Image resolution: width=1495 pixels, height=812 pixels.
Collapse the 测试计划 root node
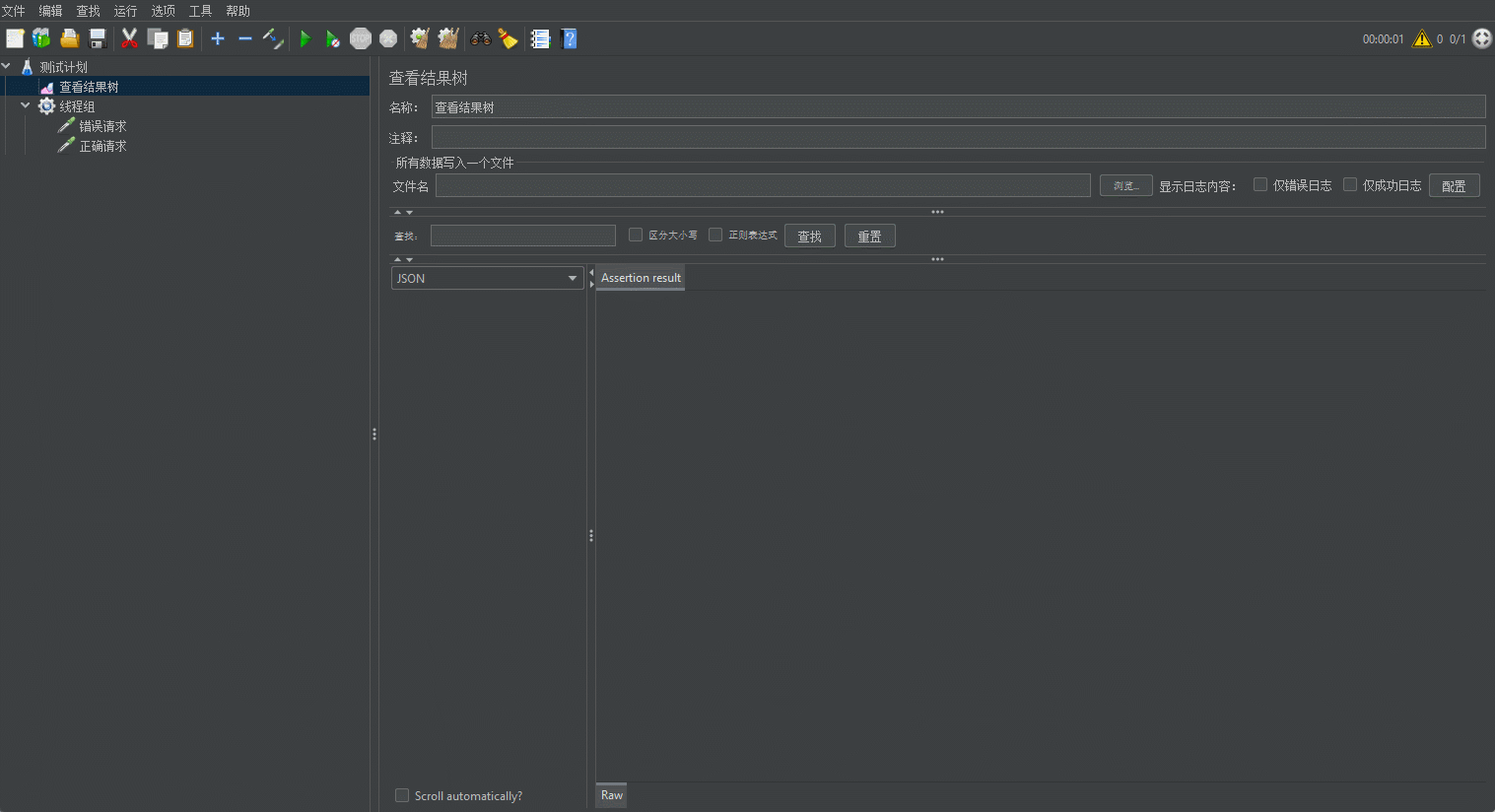pyautogui.click(x=7, y=66)
